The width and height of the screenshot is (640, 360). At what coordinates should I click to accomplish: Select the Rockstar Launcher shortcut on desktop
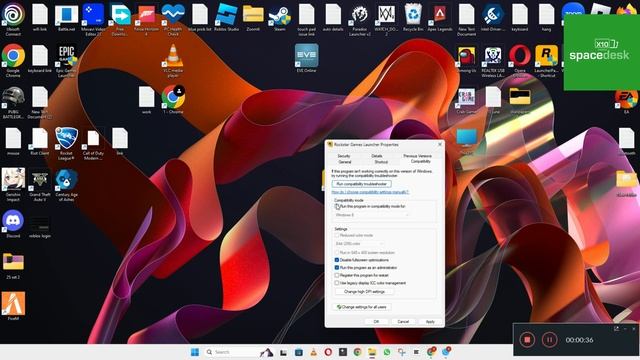point(546,60)
